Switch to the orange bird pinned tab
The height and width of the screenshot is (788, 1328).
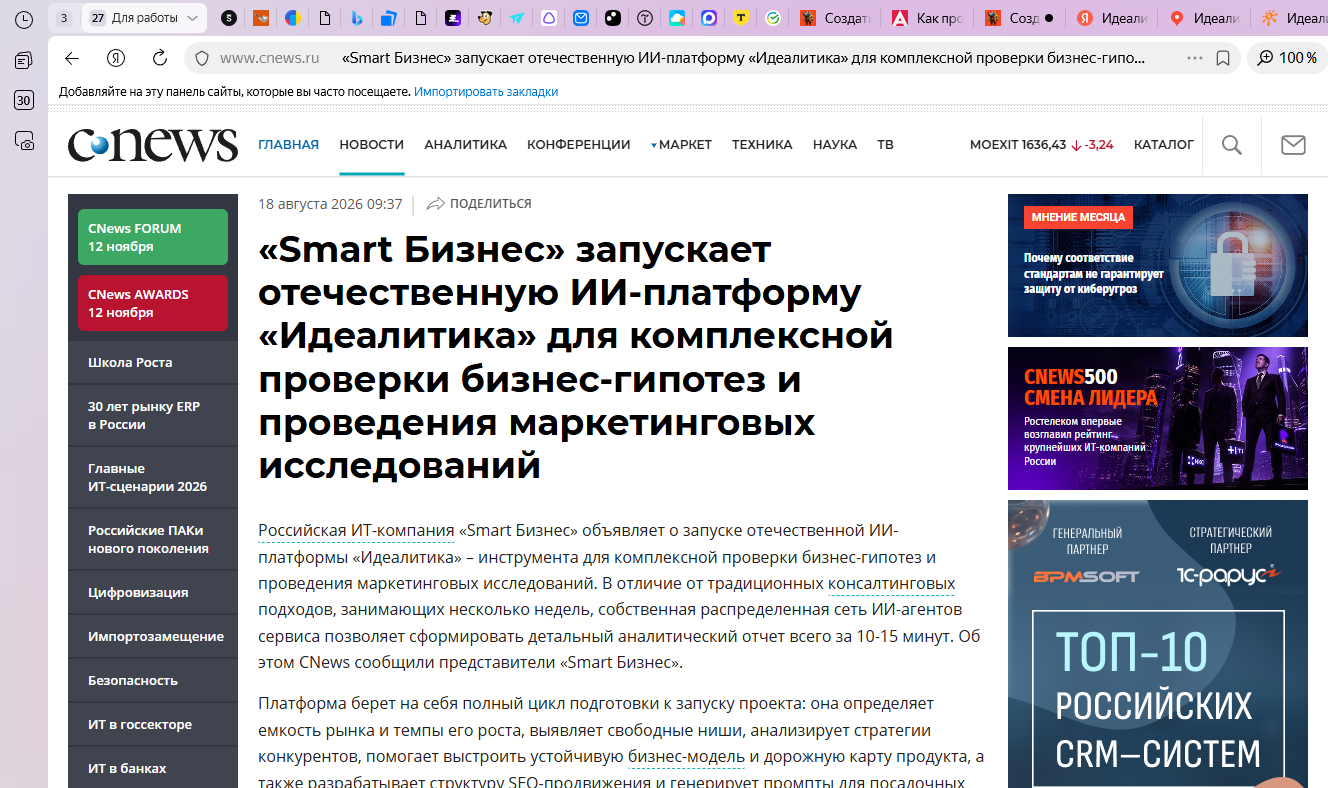point(260,18)
